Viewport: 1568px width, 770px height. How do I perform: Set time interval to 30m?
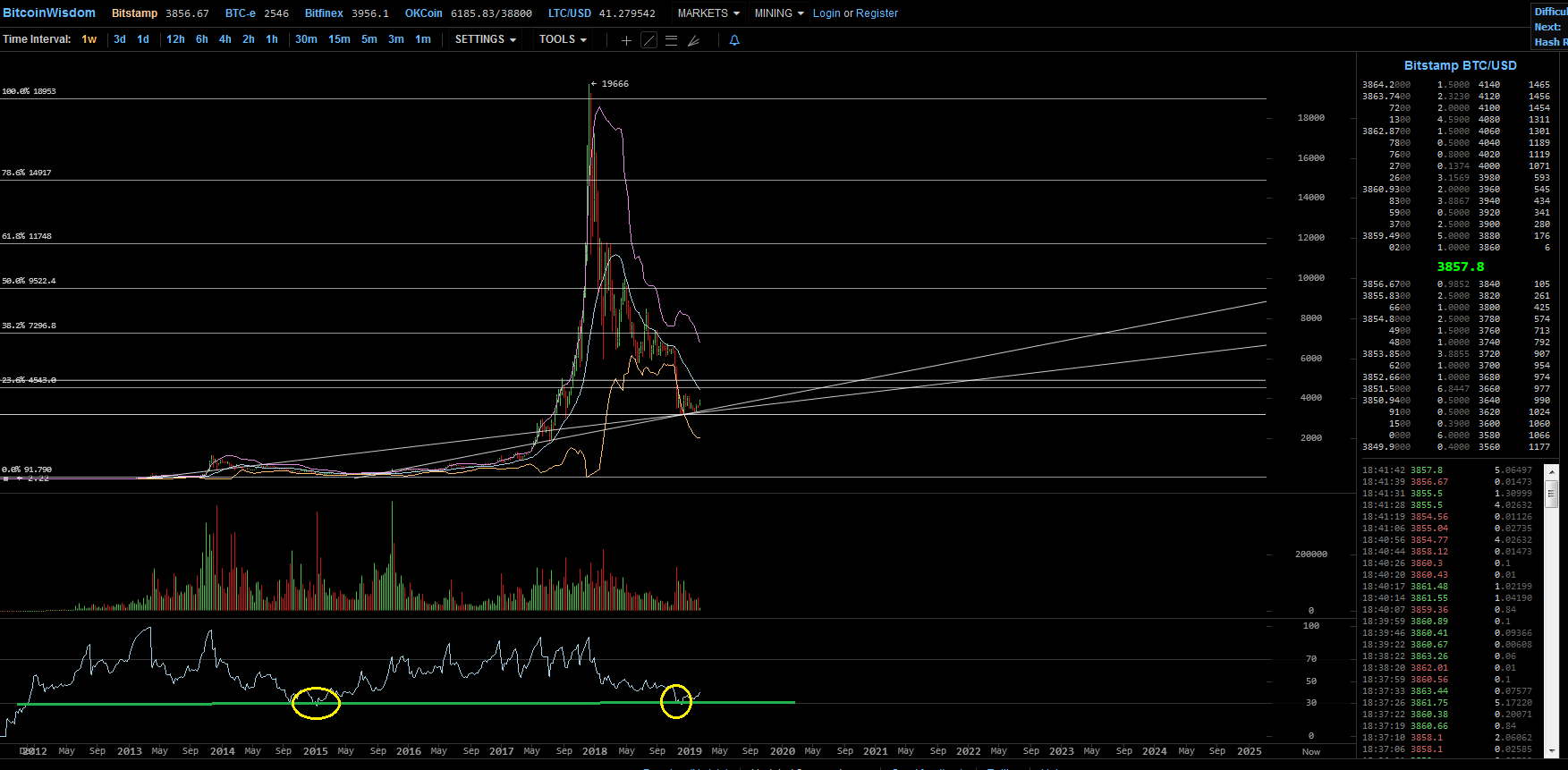[306, 39]
